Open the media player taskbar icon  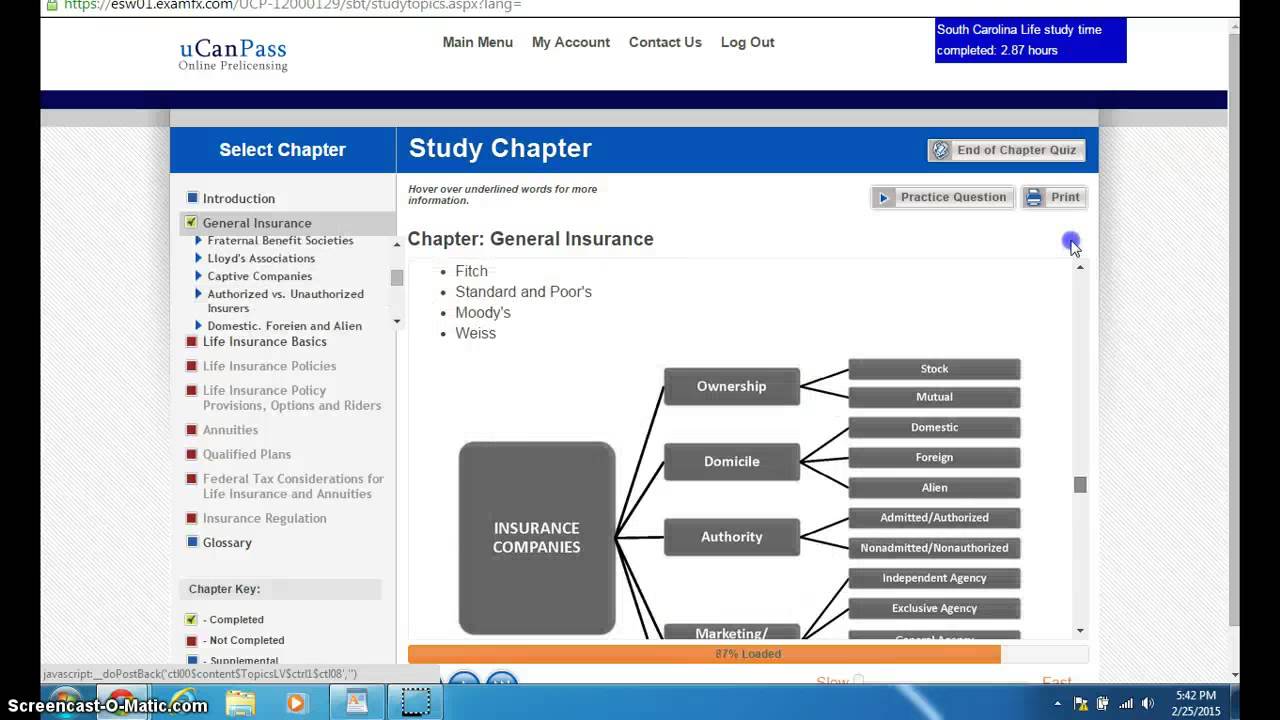tap(296, 703)
